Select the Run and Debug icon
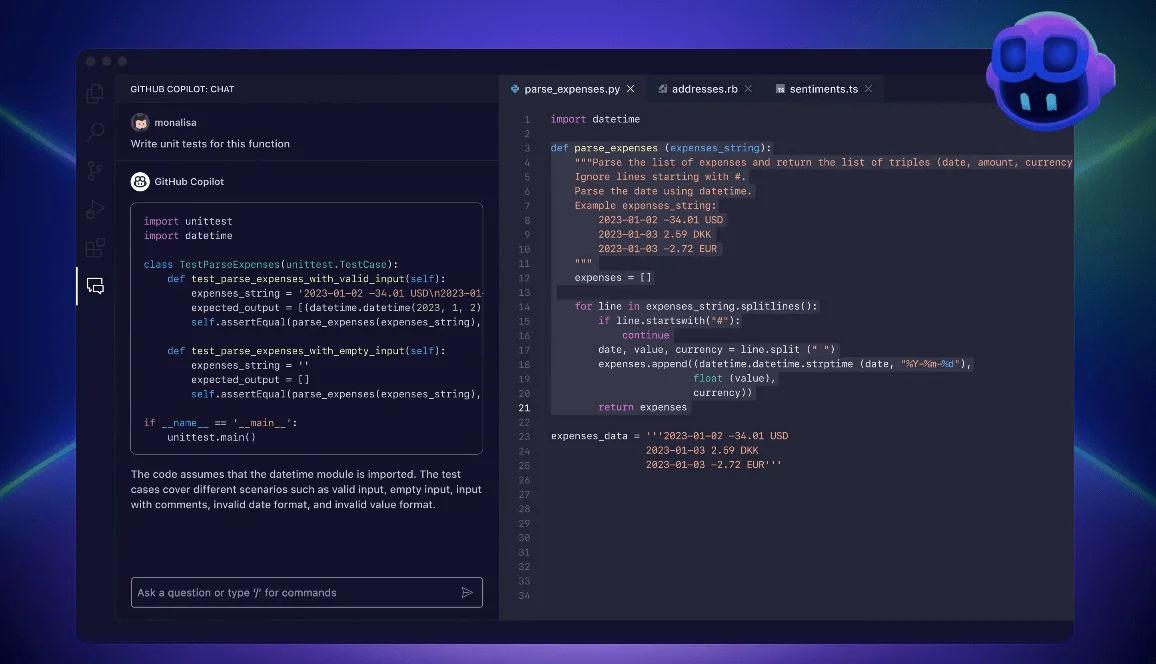The height and width of the screenshot is (664, 1156). (95, 208)
